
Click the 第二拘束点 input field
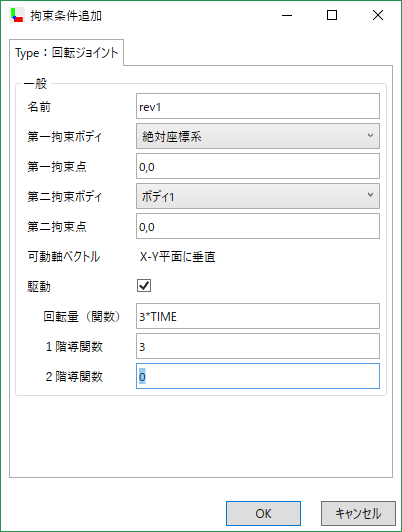[x=258, y=226]
